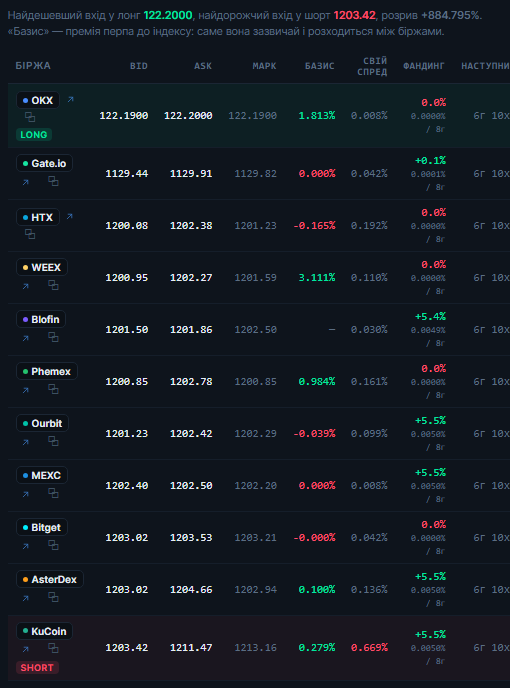Screen dimensions: 510x688
Task: Click the copy icon under HTX
Action: point(30,234)
